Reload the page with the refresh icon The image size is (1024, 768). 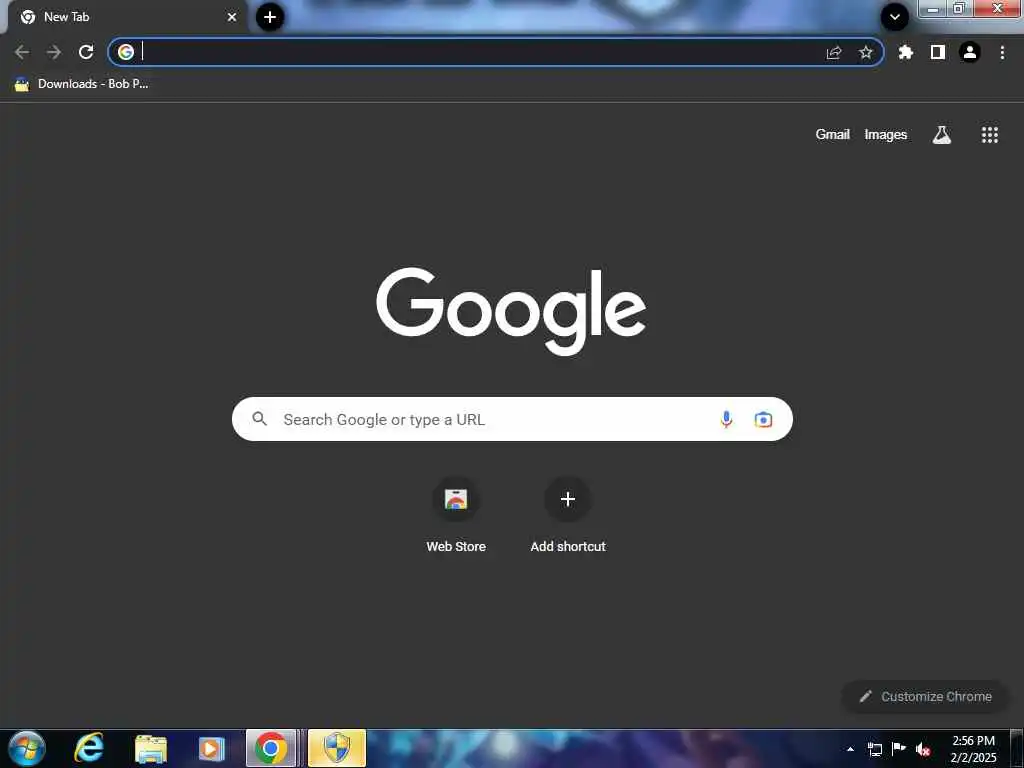tap(86, 52)
